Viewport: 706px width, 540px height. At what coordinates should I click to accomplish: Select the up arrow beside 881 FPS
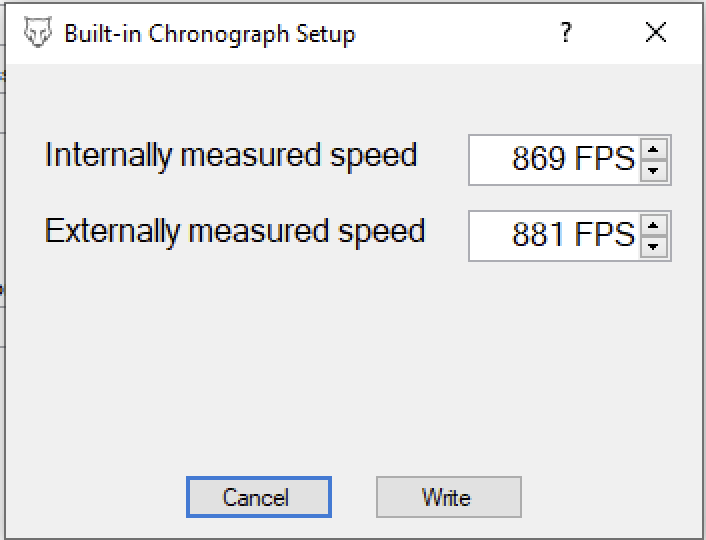[654, 226]
